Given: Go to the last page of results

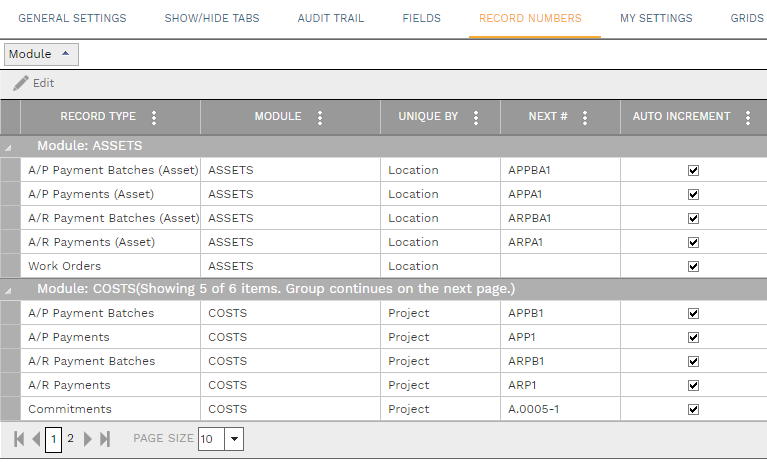Looking at the screenshot, I should coord(105,439).
